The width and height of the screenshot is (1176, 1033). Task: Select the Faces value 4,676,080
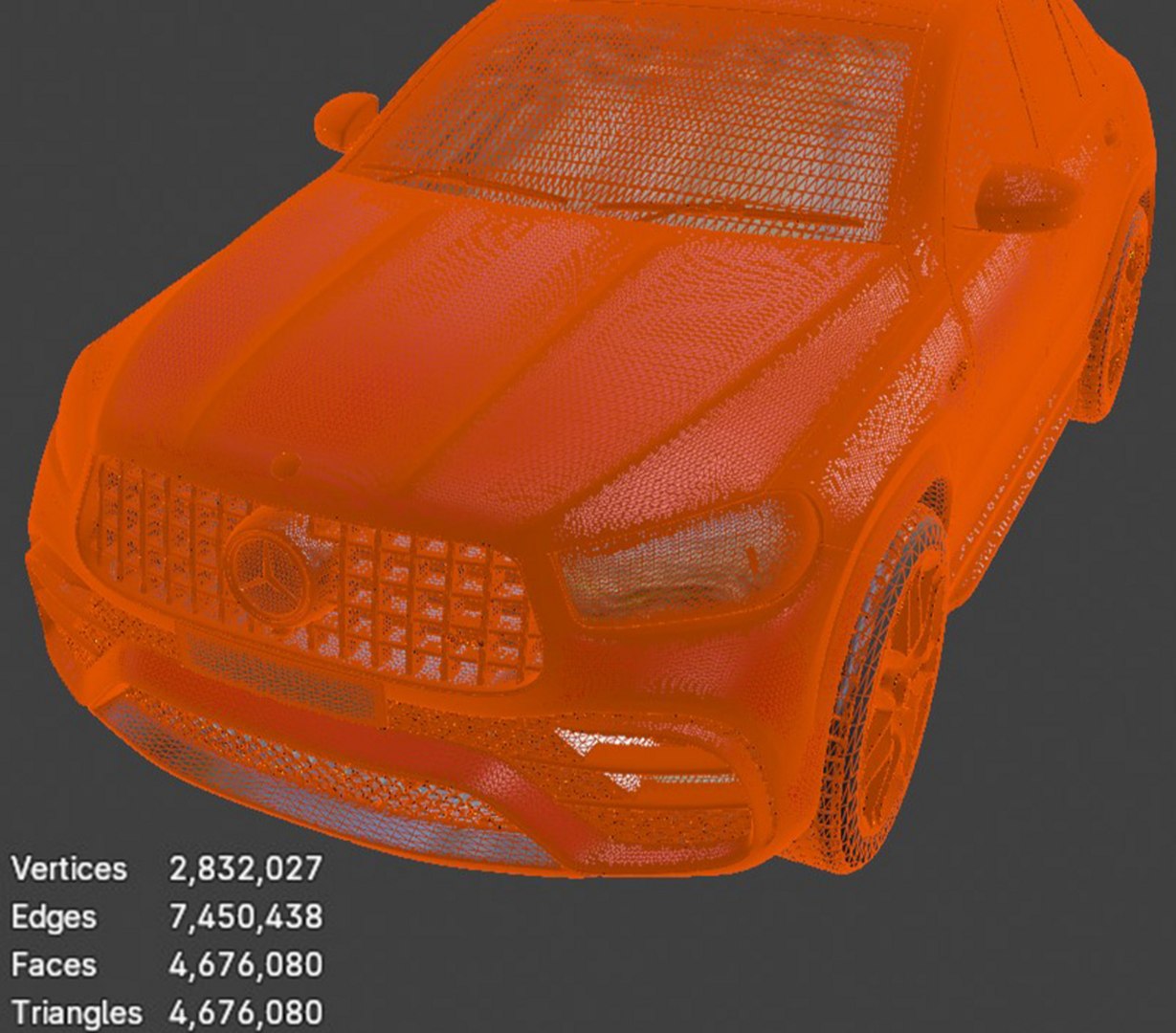point(246,964)
